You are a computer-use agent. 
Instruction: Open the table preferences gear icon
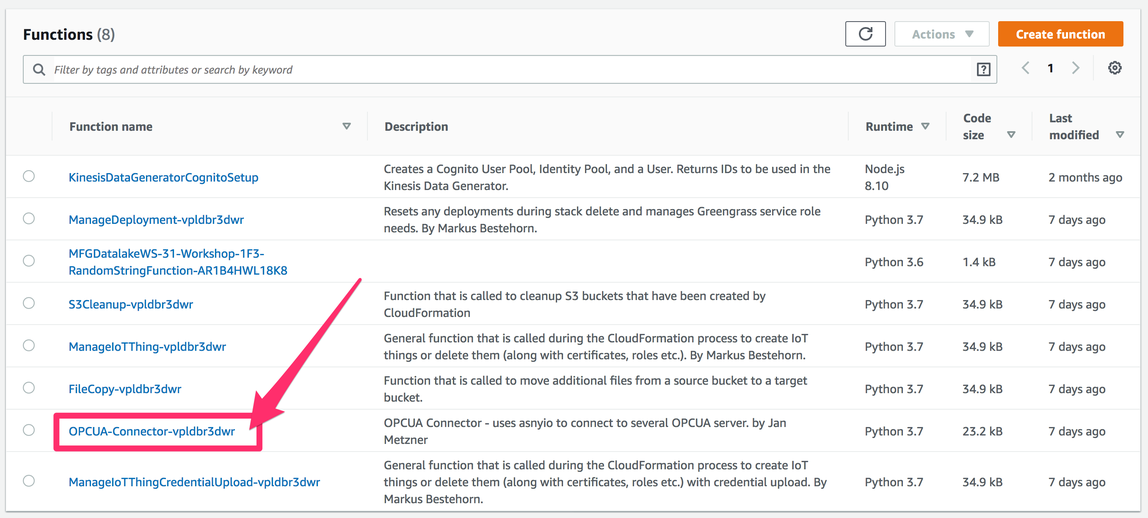[x=1114, y=68]
